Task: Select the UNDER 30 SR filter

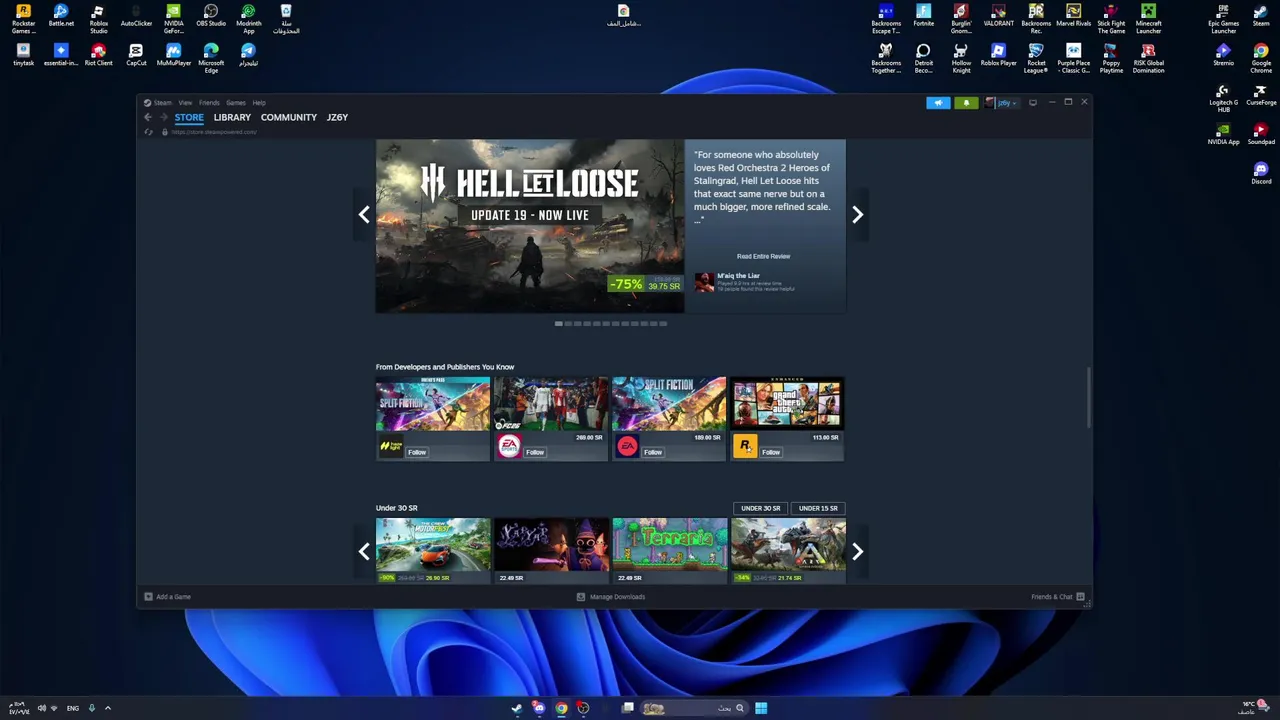Action: (x=760, y=508)
